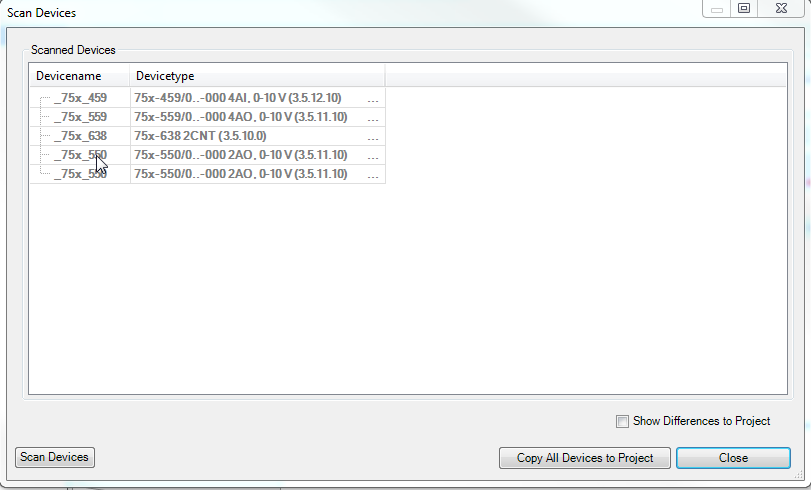Screen dimensions: 811x490
Task: Maximize the Scan Devices window
Action: [744, 8]
